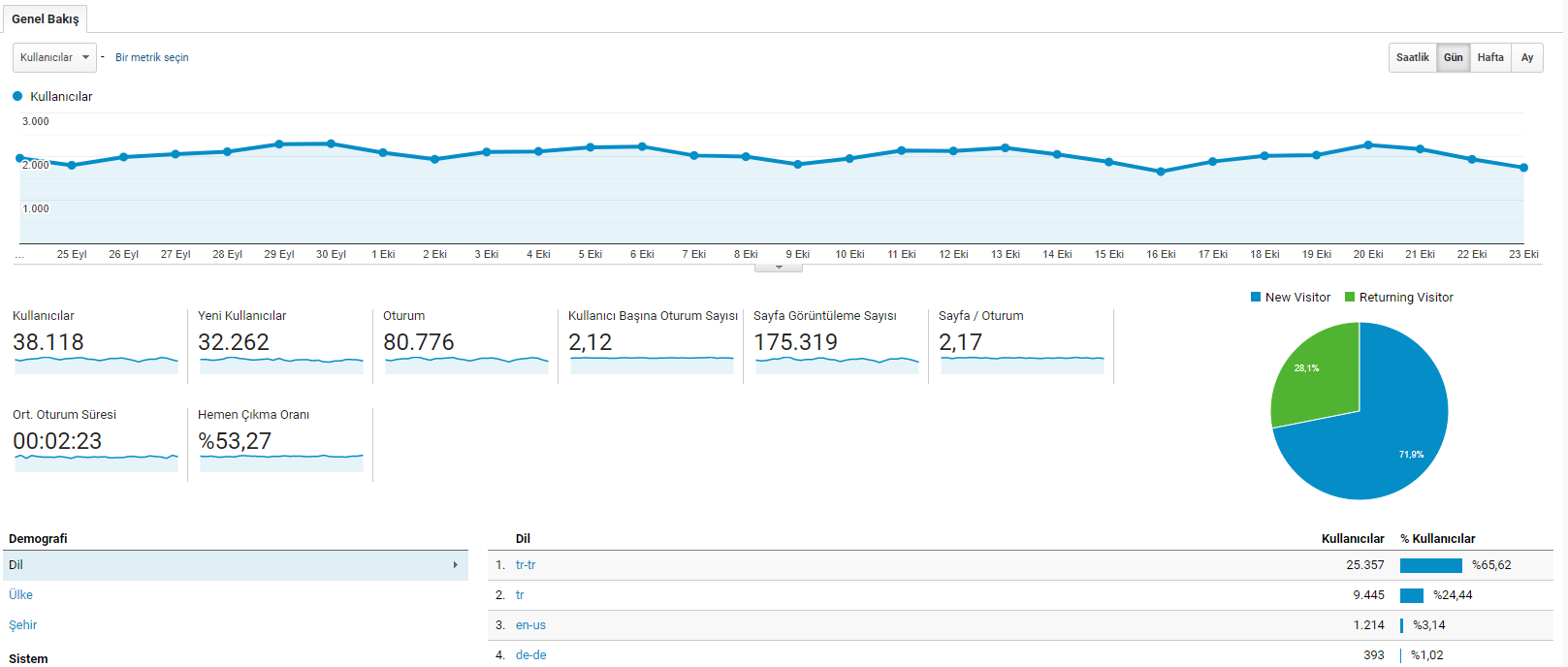
Task: Open the tr language link
Action: [520, 595]
